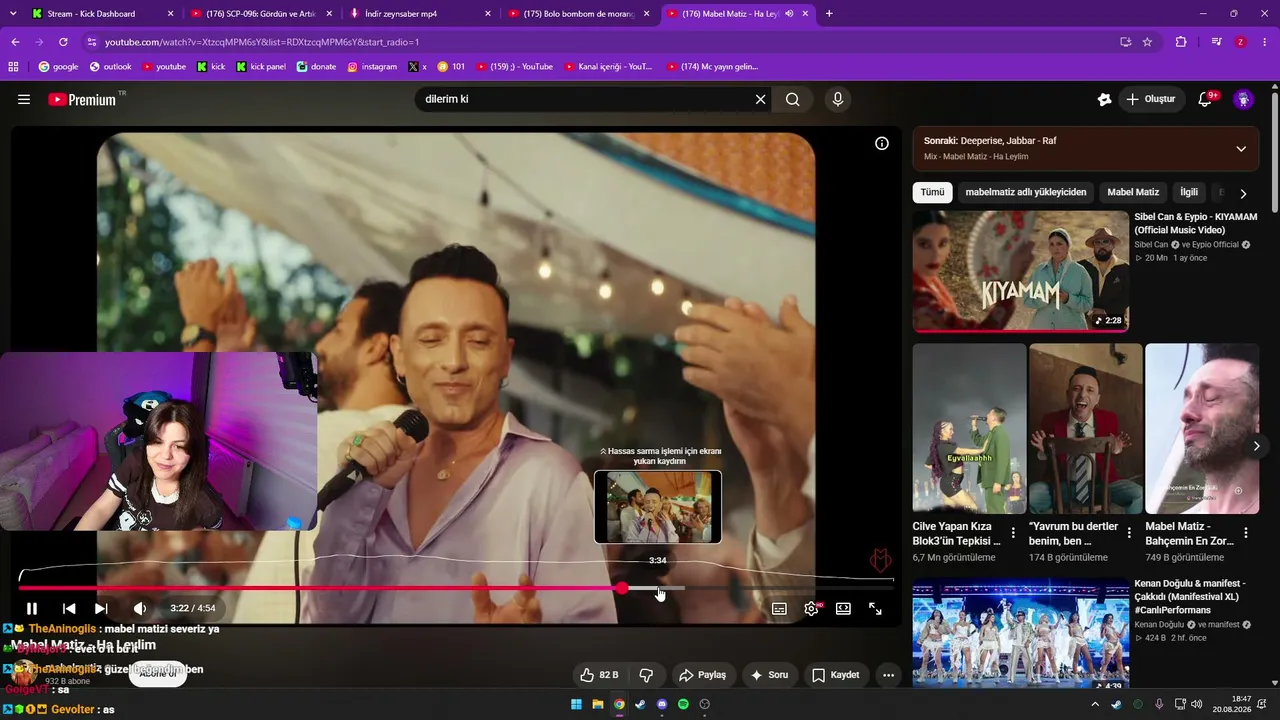The image size is (1280, 720).
Task: Open a new browser tab
Action: click(829, 14)
